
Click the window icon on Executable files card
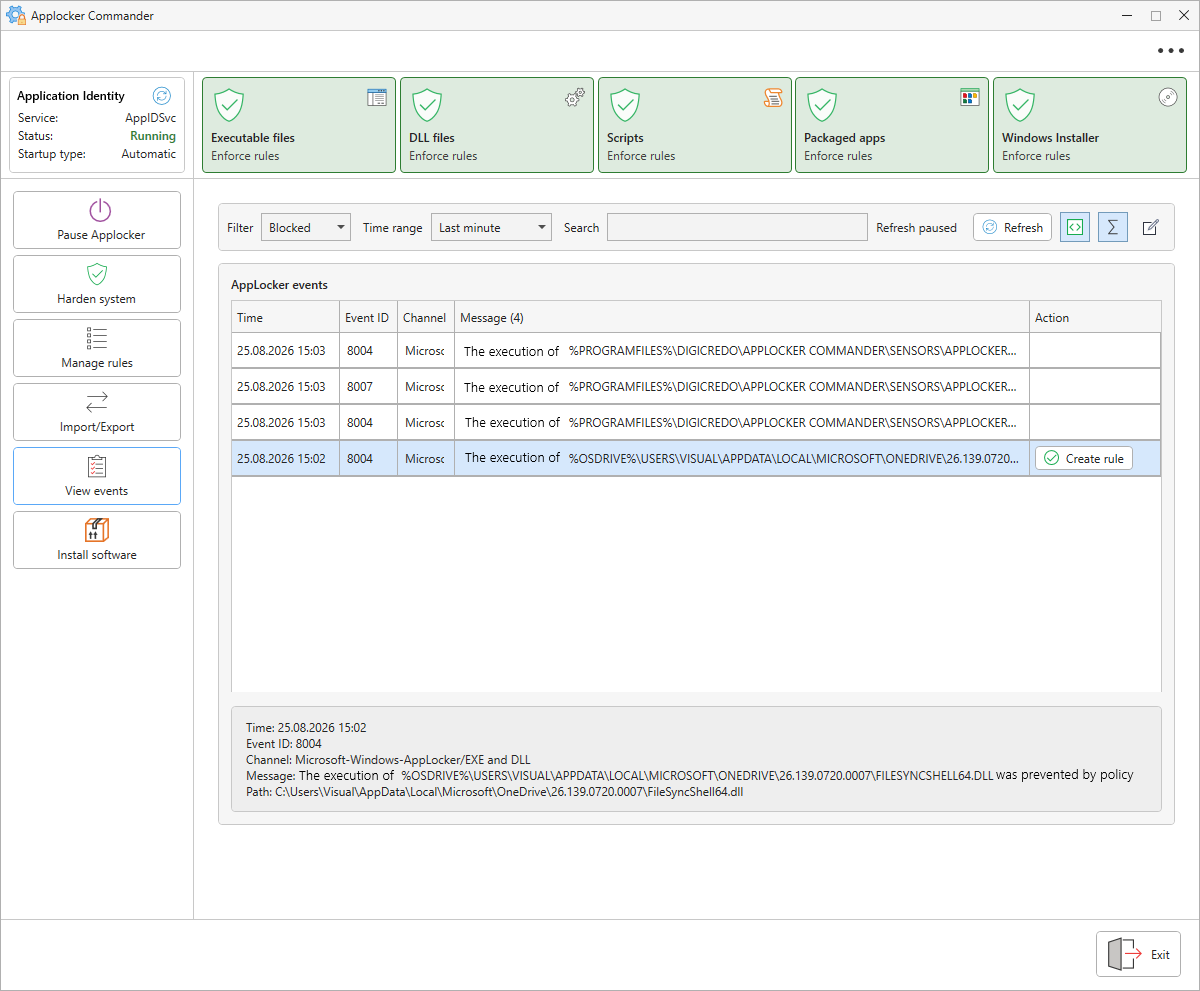[376, 97]
